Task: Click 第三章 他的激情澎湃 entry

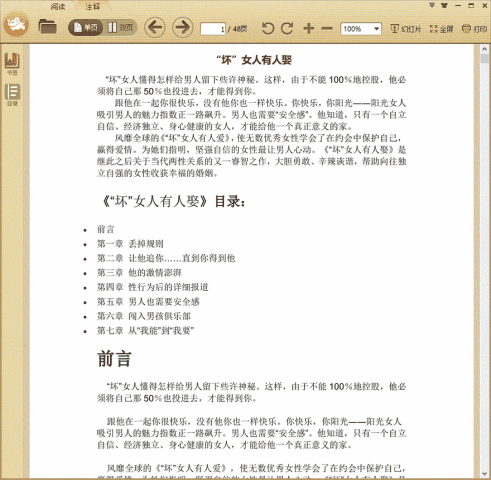Action: point(139,273)
